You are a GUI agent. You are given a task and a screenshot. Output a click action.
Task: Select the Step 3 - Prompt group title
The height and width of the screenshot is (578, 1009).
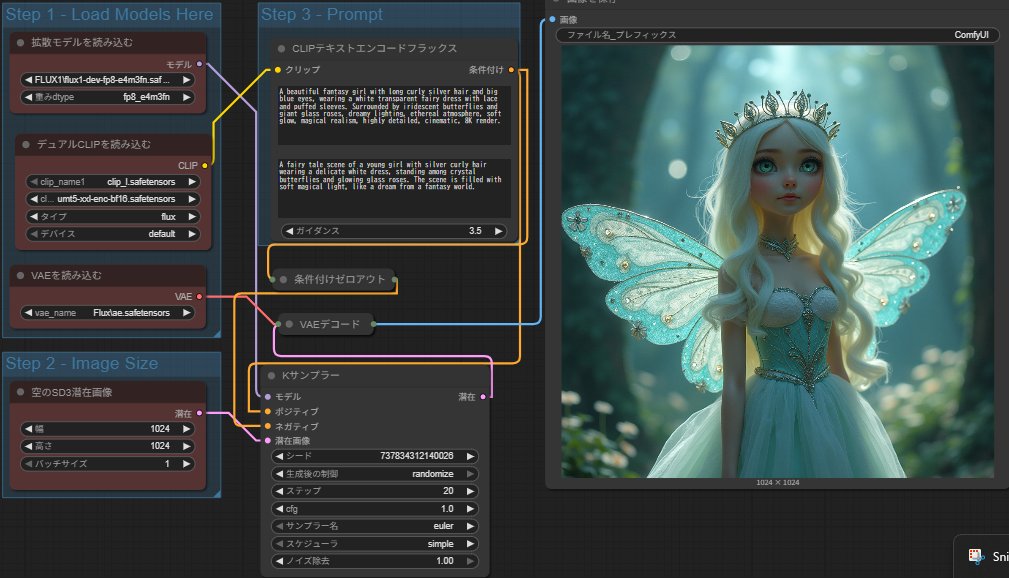[321, 14]
